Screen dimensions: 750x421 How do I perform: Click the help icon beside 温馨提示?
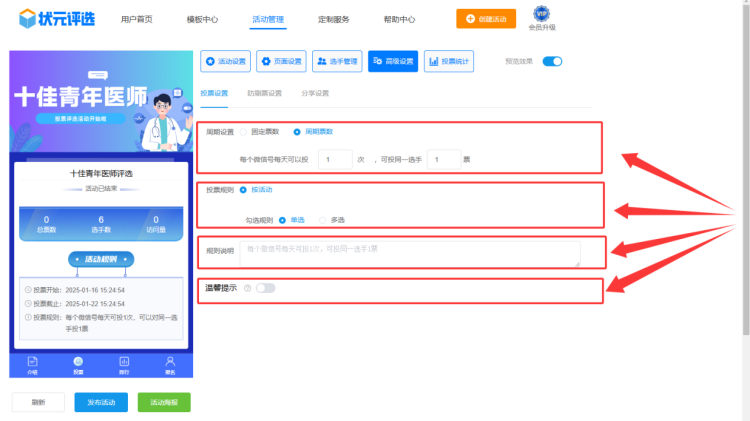tap(246, 288)
